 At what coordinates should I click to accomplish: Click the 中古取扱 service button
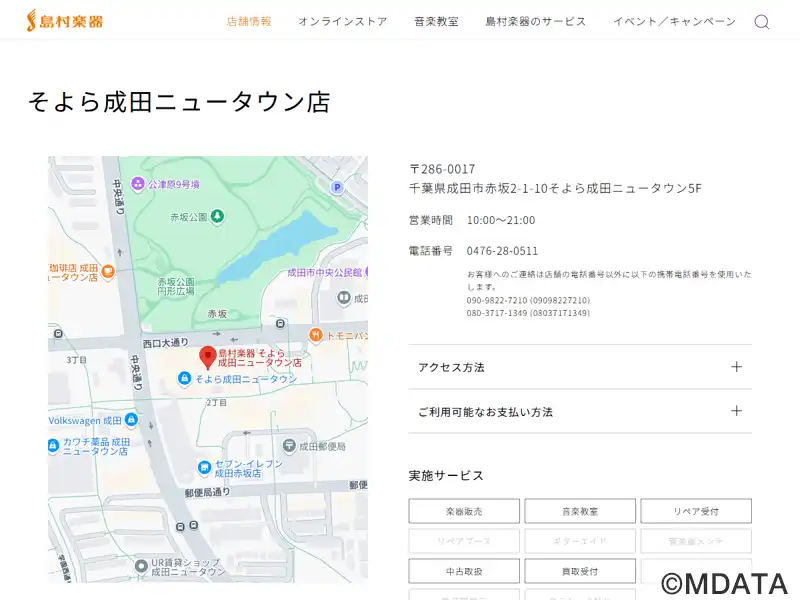464,571
